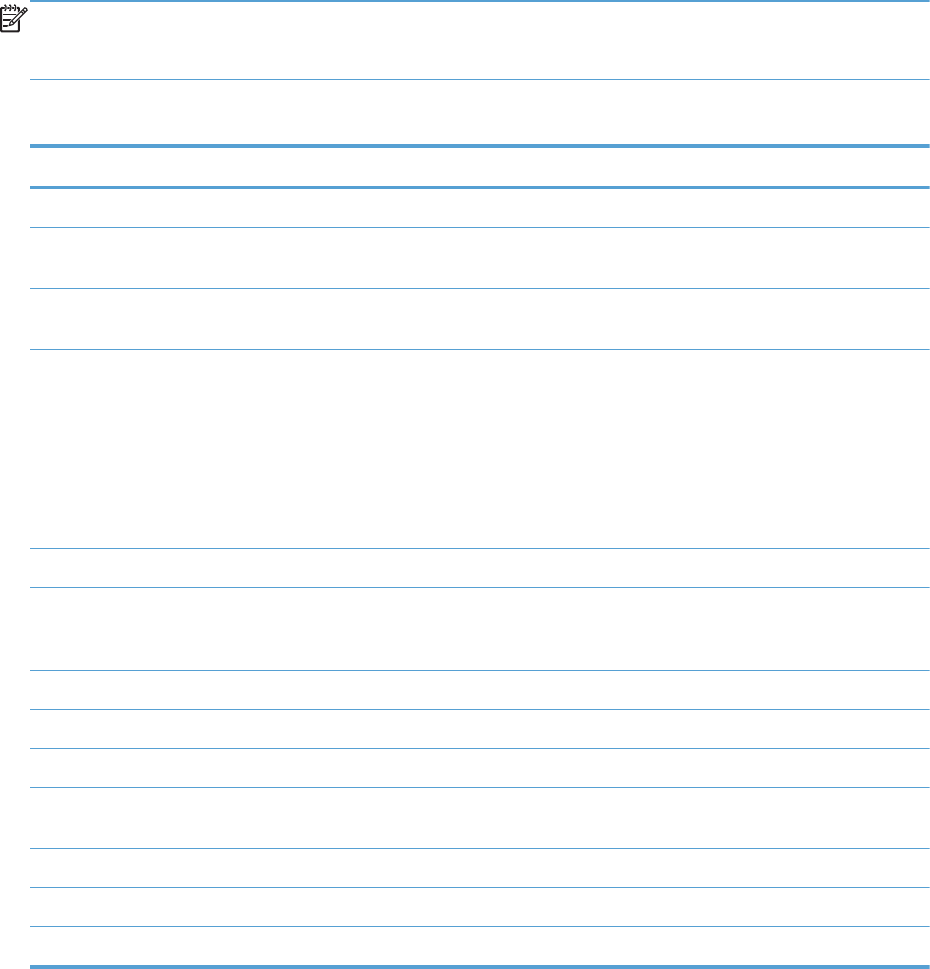This screenshot has height=969, width=930.
Task: Click the notepad with pencil note icon
Action: point(14,19)
